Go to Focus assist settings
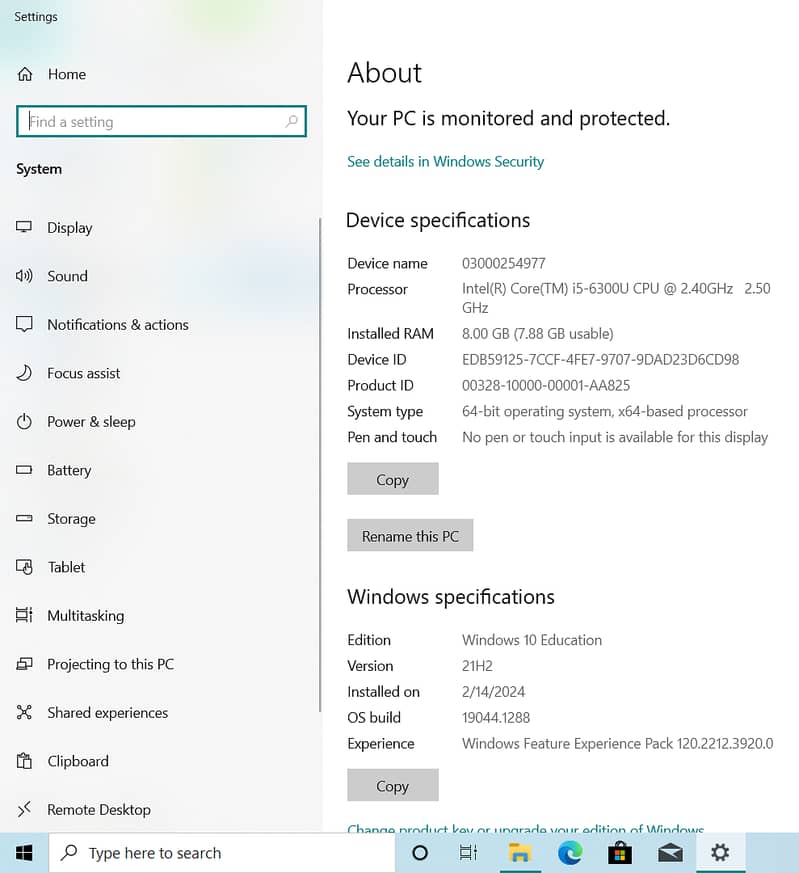Screen dimensions: 799x873 (83, 373)
